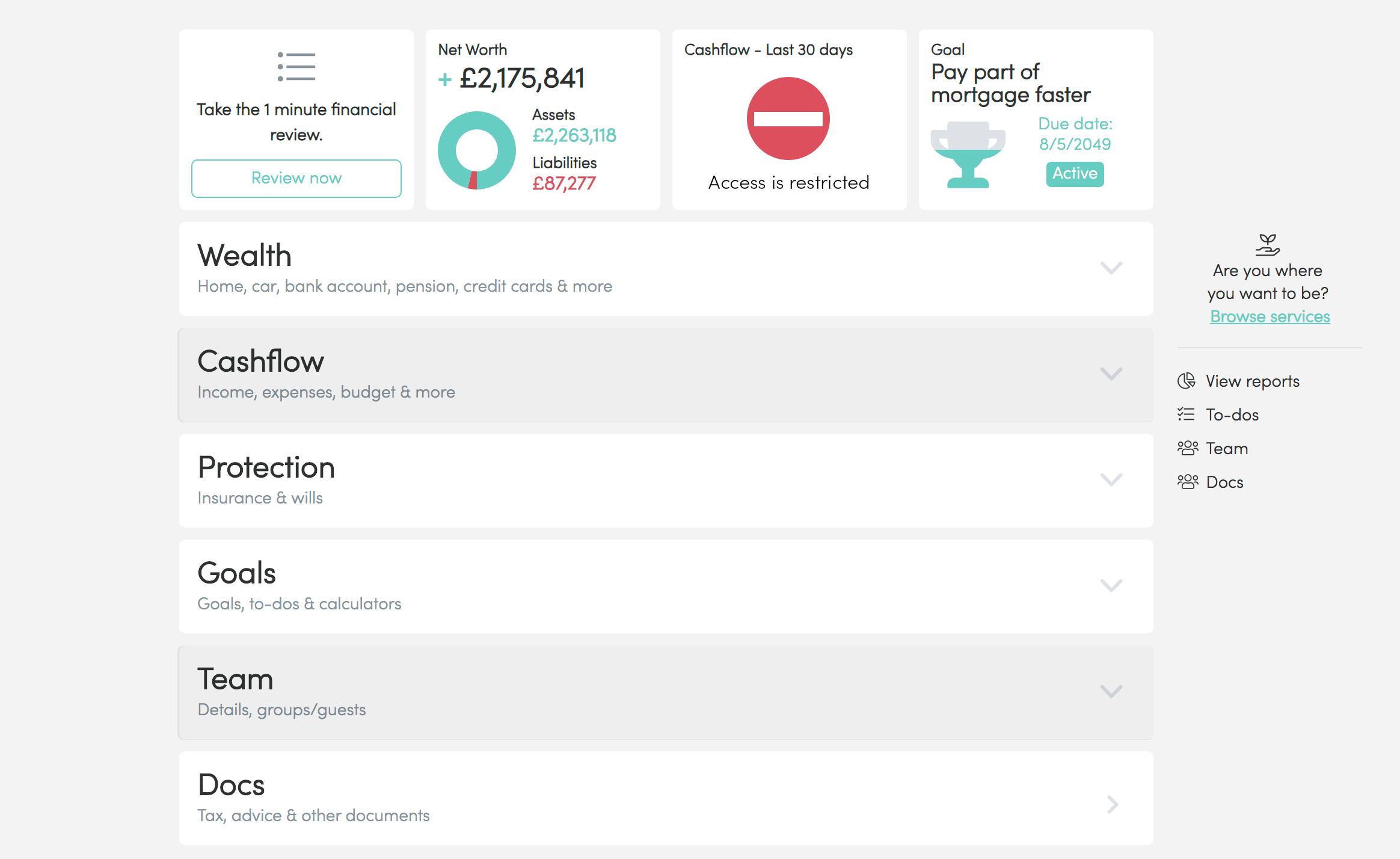
Task: Open the Browse services link
Action: coord(1270,316)
